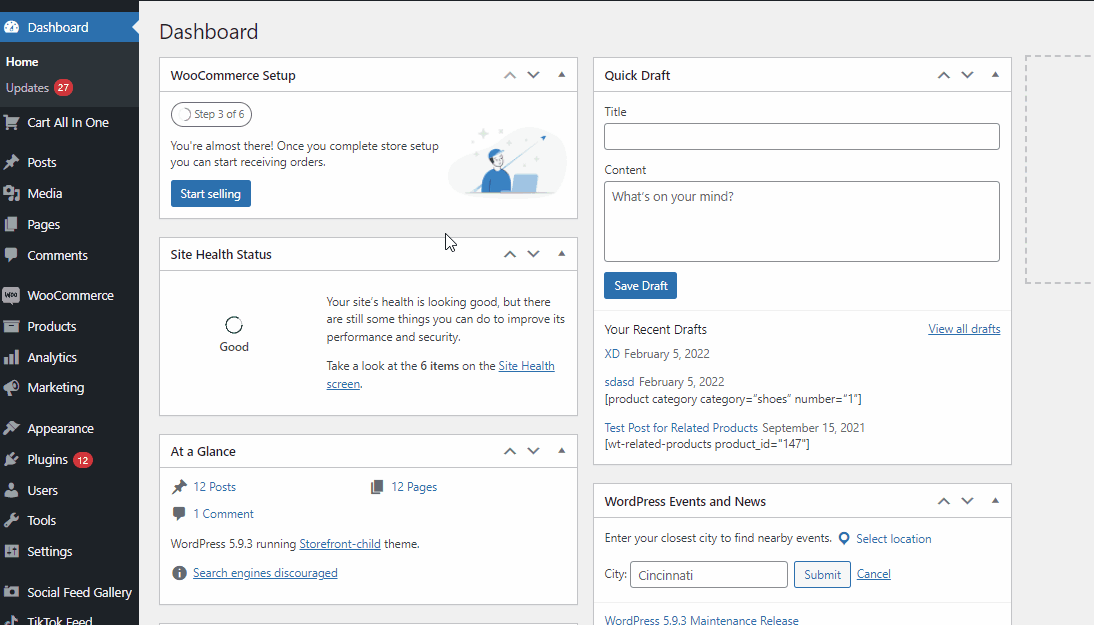Image resolution: width=1094 pixels, height=625 pixels.
Task: Click the Dashboard gauge icon in sidebar
Action: (x=11, y=27)
